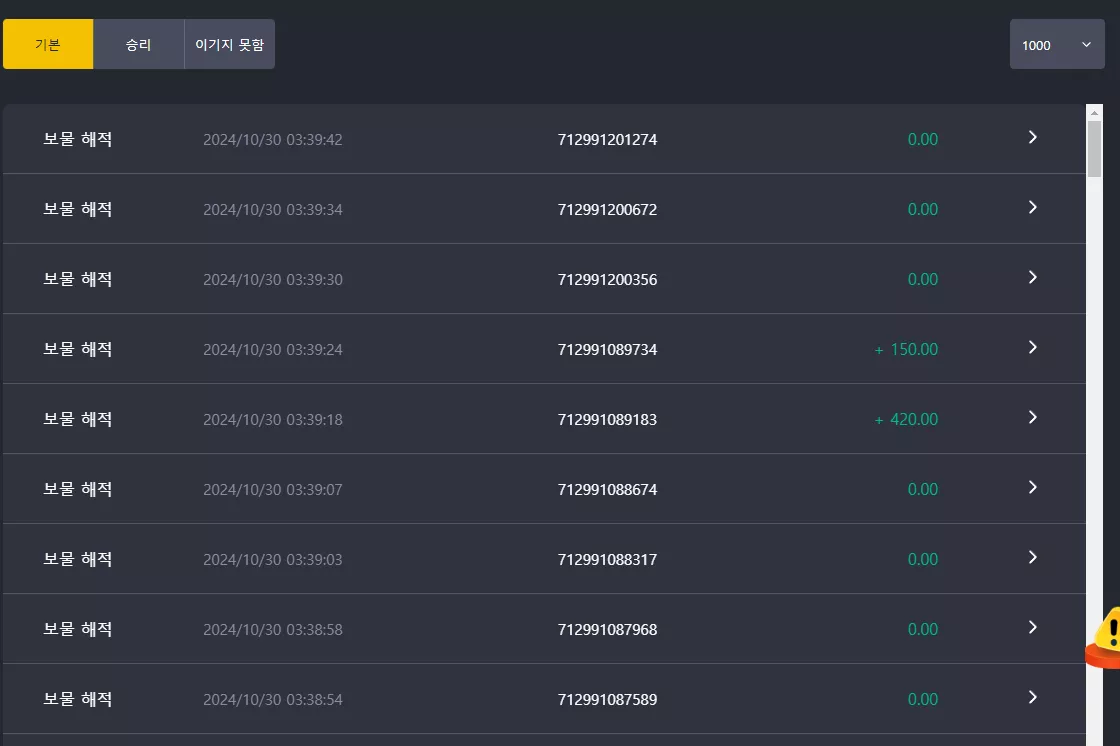Click the scrollbar up arrow
The width and height of the screenshot is (1120, 746).
(1094, 113)
